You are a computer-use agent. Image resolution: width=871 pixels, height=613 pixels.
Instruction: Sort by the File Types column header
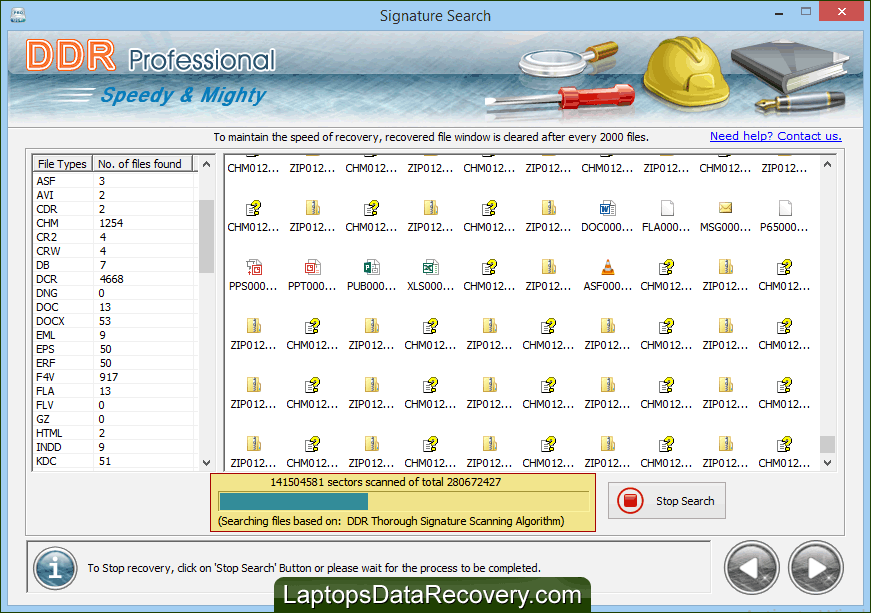pos(62,164)
